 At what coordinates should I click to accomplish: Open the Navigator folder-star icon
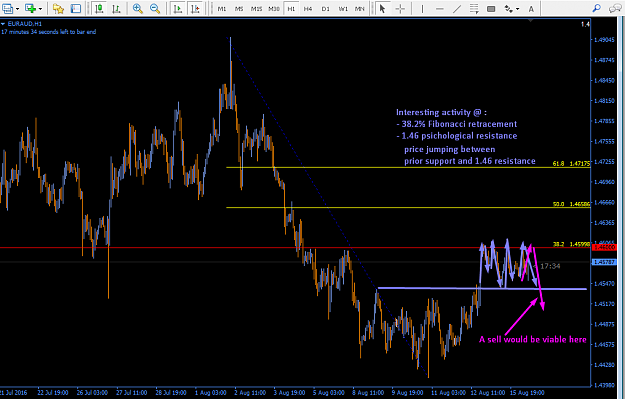(58, 8)
